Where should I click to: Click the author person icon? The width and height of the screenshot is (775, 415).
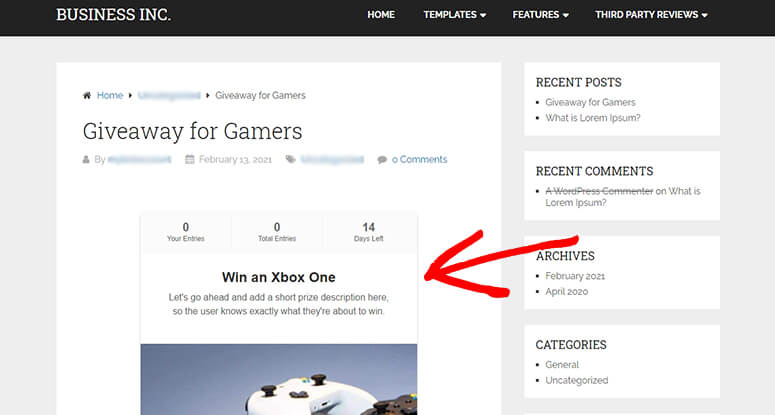pyautogui.click(x=86, y=160)
